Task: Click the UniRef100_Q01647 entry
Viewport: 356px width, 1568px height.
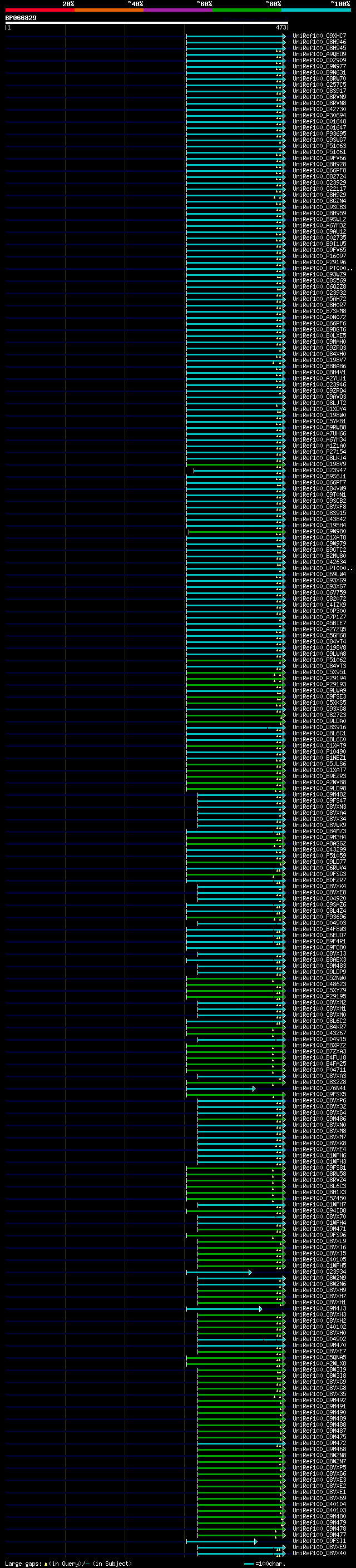Action: [319, 127]
